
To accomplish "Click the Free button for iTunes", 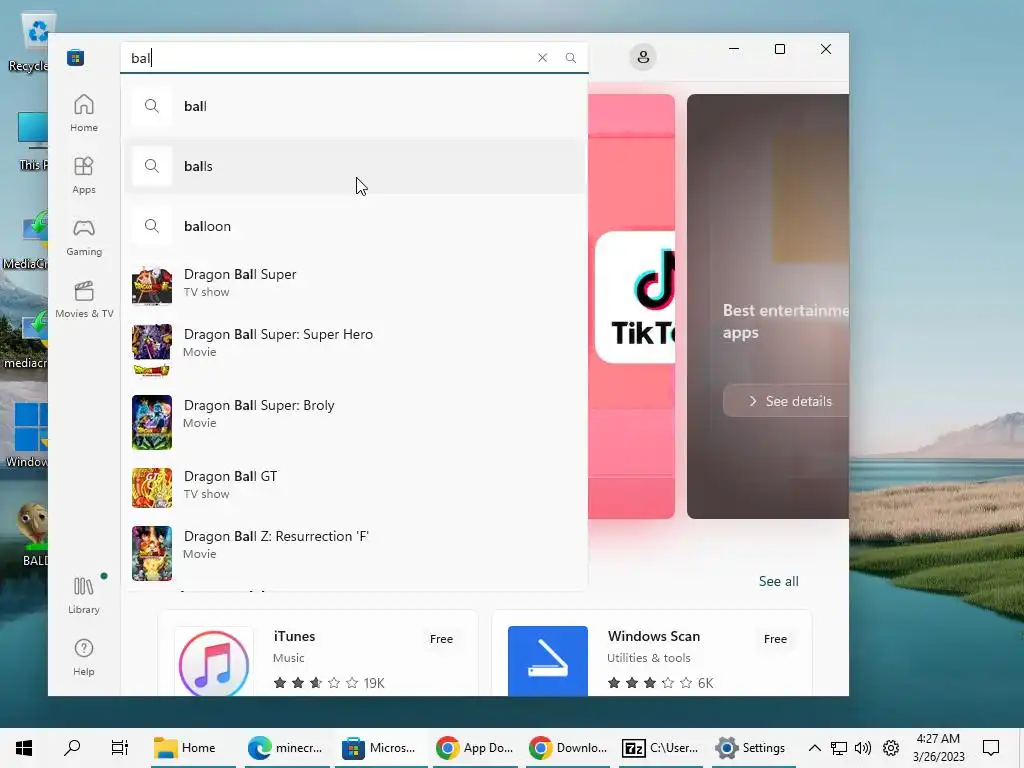I will (441, 639).
